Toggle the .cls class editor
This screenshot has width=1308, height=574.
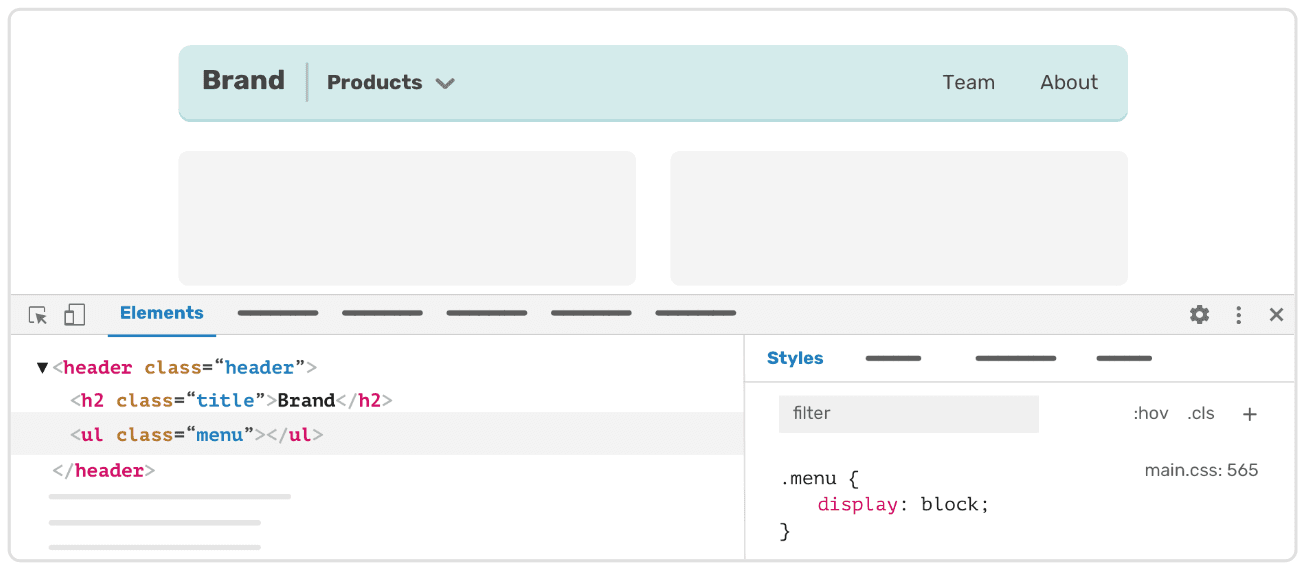tap(1200, 414)
